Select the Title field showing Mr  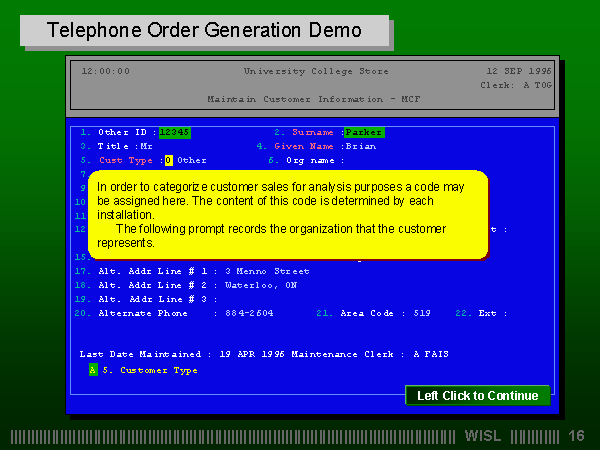pos(146,146)
